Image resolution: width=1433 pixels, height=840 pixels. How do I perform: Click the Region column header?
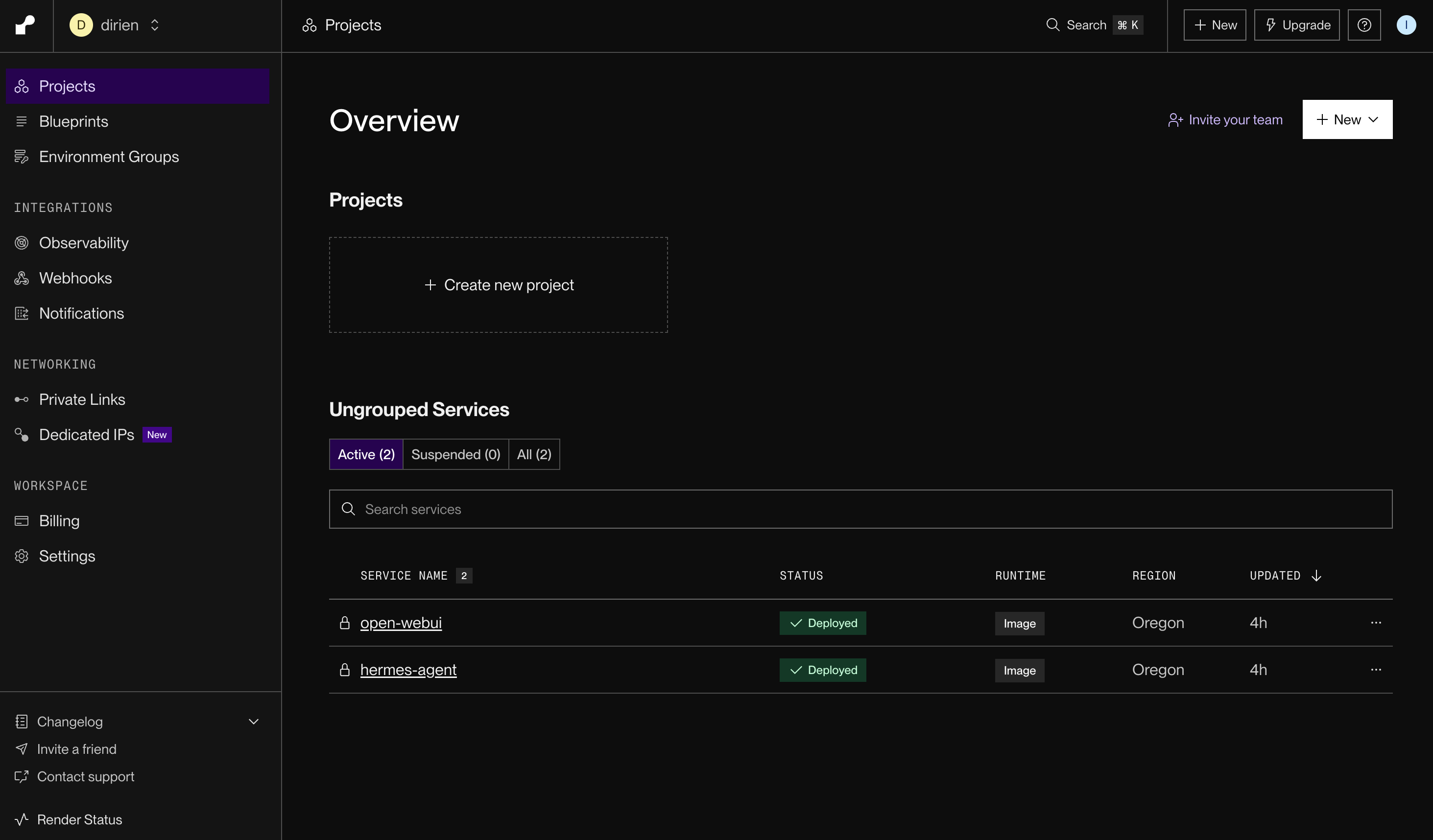coord(1154,576)
